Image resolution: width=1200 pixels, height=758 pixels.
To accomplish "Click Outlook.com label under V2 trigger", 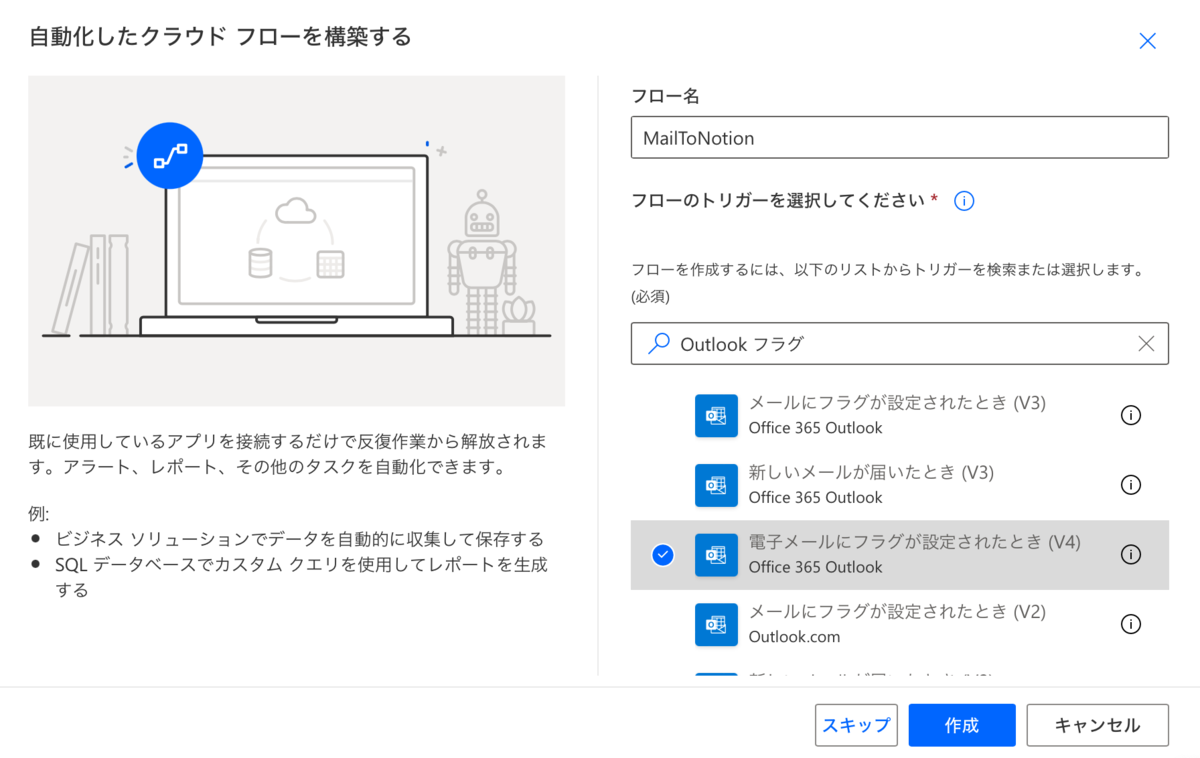I will coord(794,636).
